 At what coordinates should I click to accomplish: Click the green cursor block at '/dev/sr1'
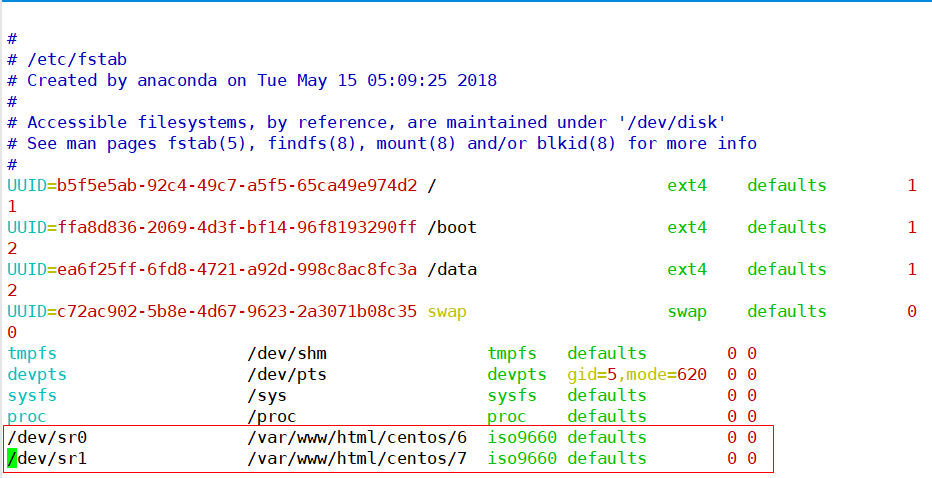tap(12, 458)
